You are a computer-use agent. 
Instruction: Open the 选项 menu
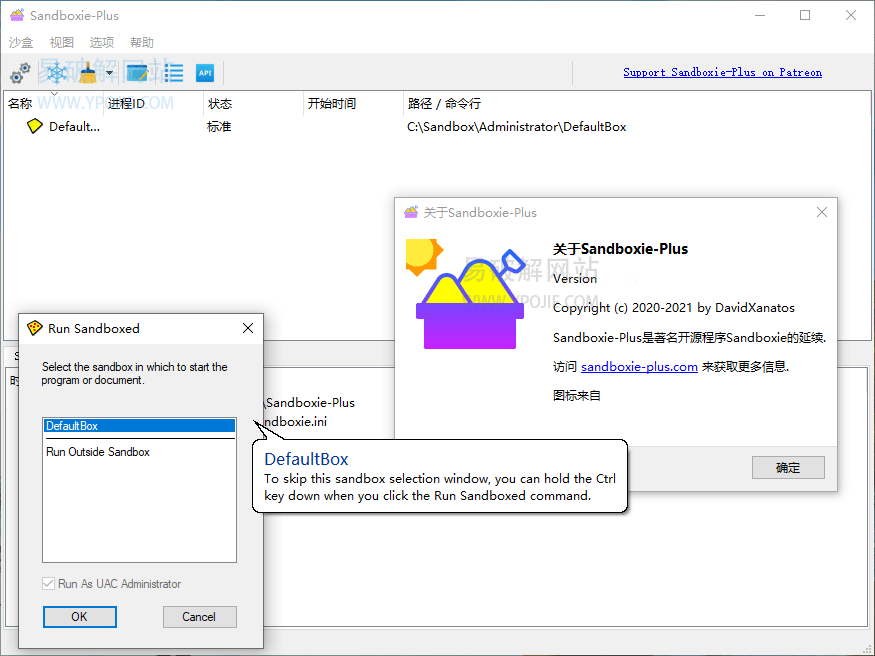pyautogui.click(x=100, y=42)
